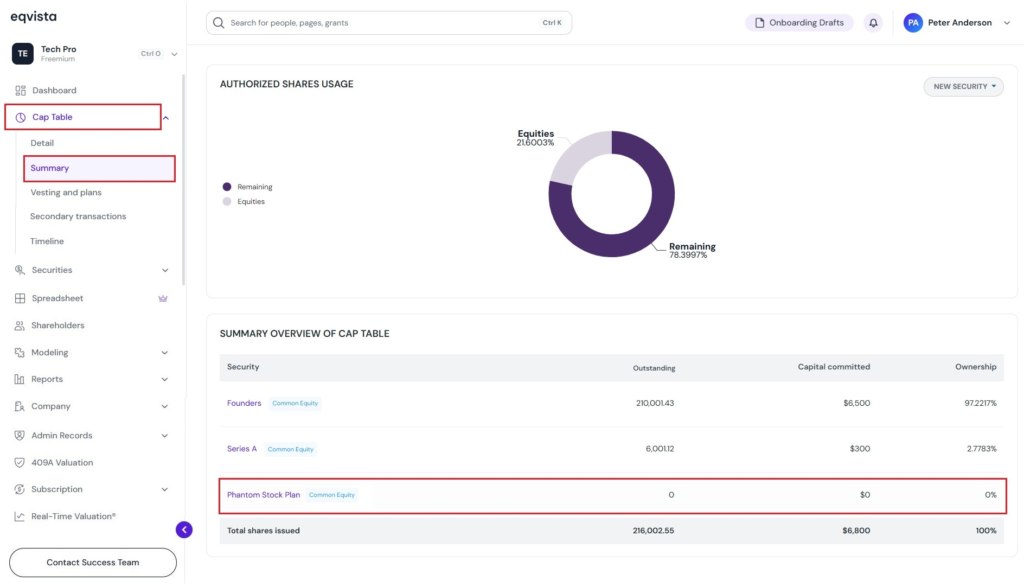Click the Modeling sidebar icon
The height and width of the screenshot is (587, 1024).
point(20,353)
